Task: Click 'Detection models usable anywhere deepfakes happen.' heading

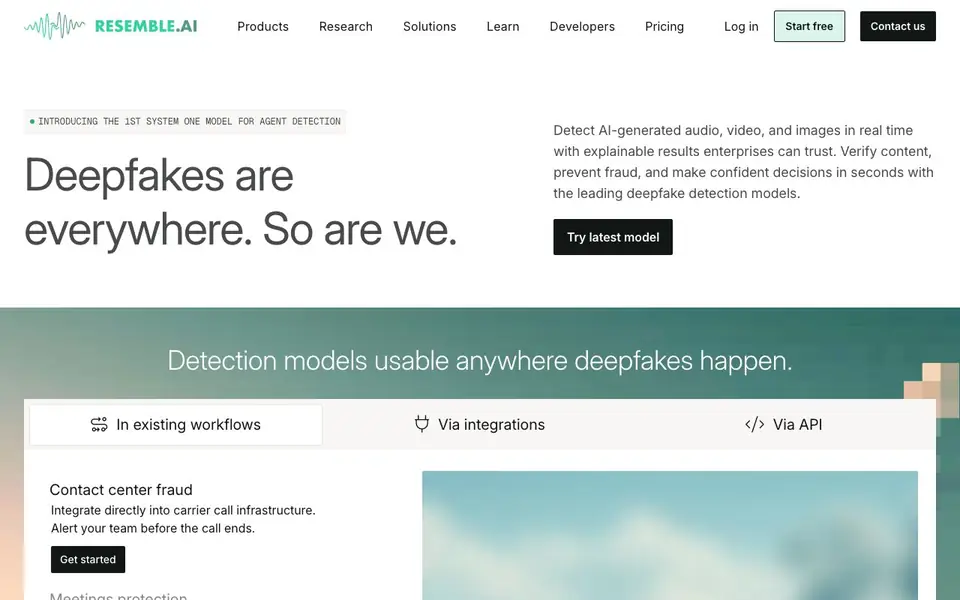Action: click(480, 361)
